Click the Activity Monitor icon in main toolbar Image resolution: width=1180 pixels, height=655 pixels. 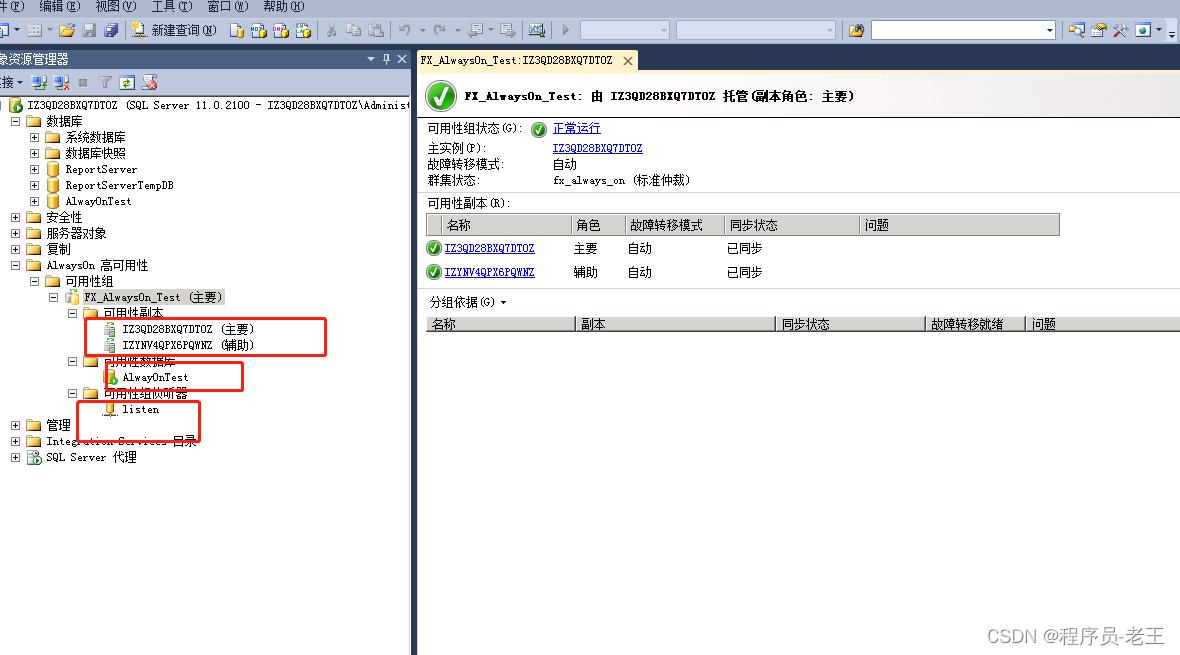(537, 30)
